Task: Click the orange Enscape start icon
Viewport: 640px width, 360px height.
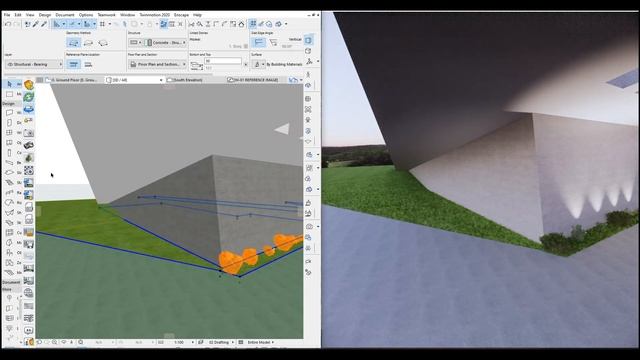Action: [29, 85]
